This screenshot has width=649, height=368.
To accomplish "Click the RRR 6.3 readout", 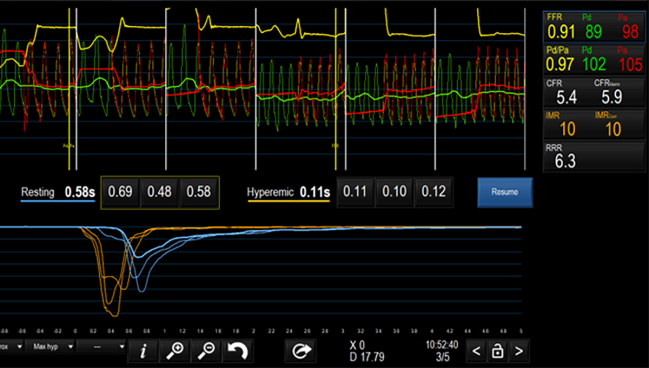I will 594,156.
